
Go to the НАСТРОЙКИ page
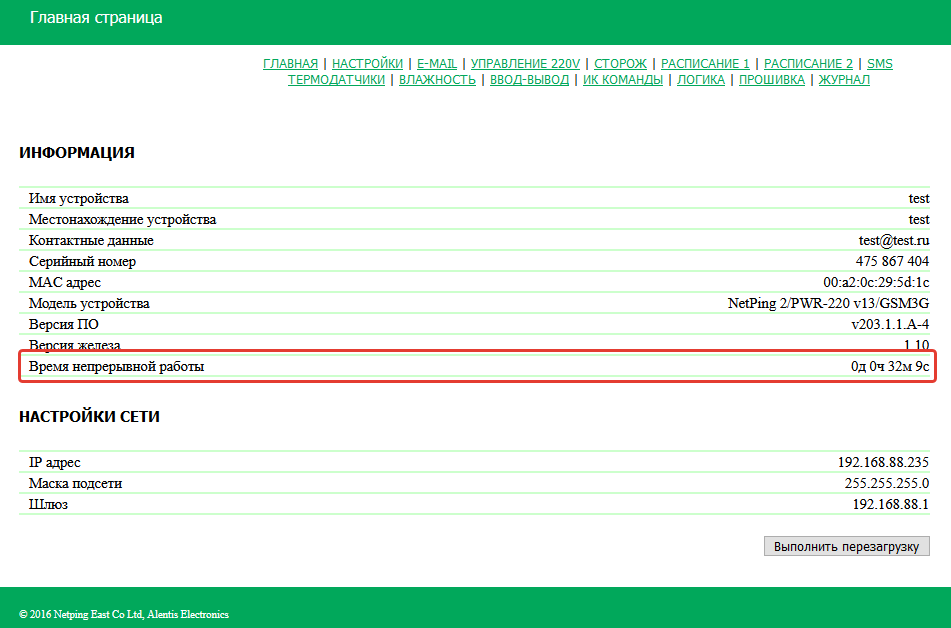pos(367,64)
